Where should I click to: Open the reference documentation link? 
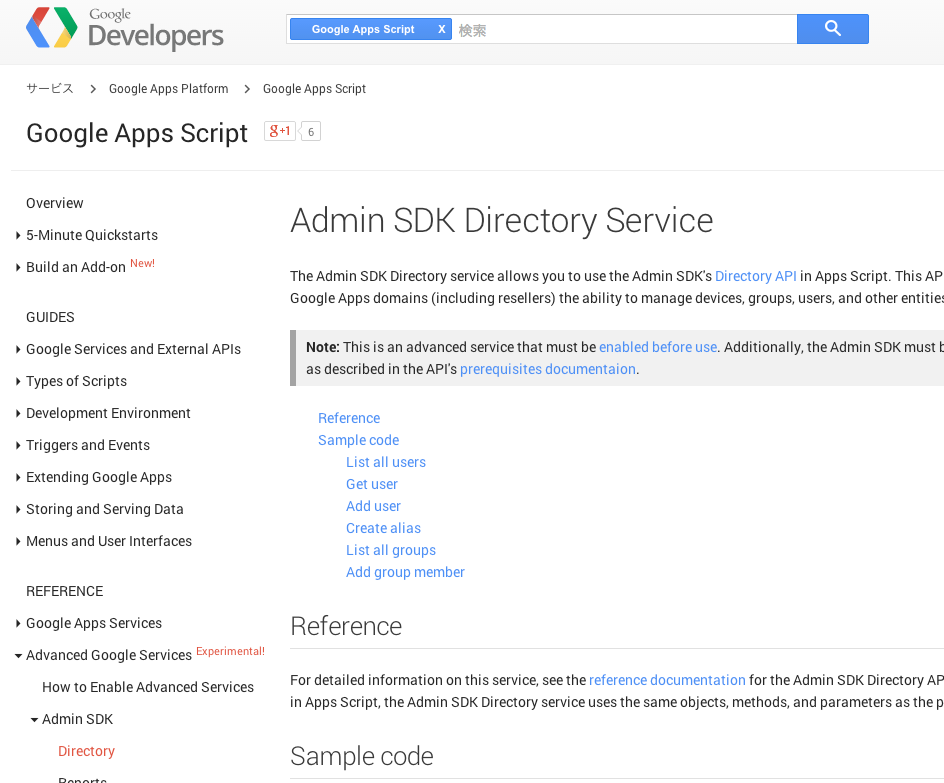(667, 680)
